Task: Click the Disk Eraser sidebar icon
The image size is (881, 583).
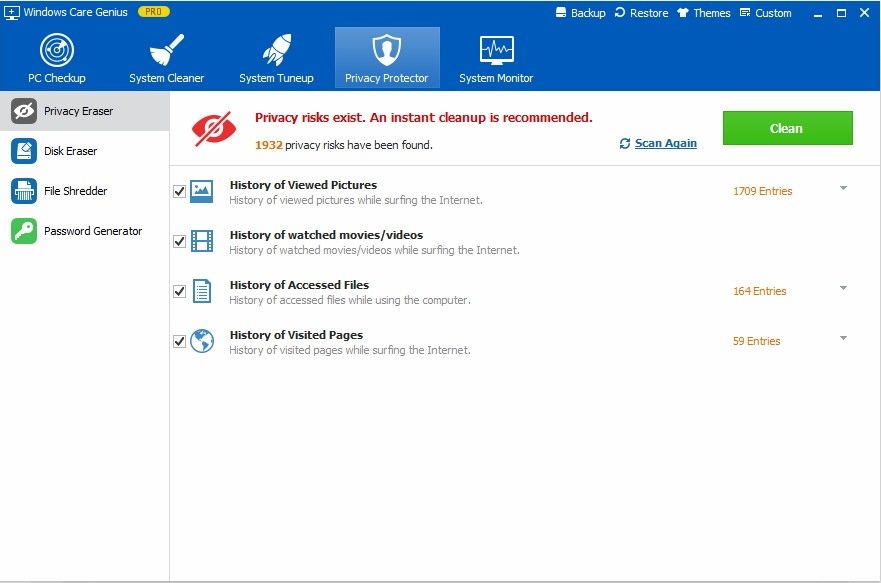Action: (24, 151)
